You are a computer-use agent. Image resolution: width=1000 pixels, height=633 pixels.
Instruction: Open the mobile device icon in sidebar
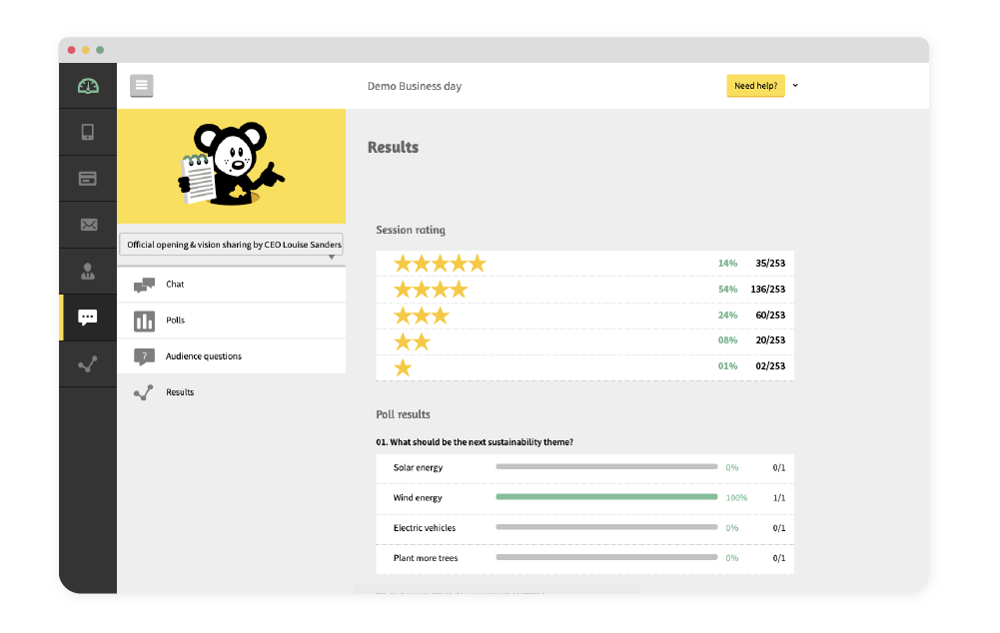(x=88, y=132)
